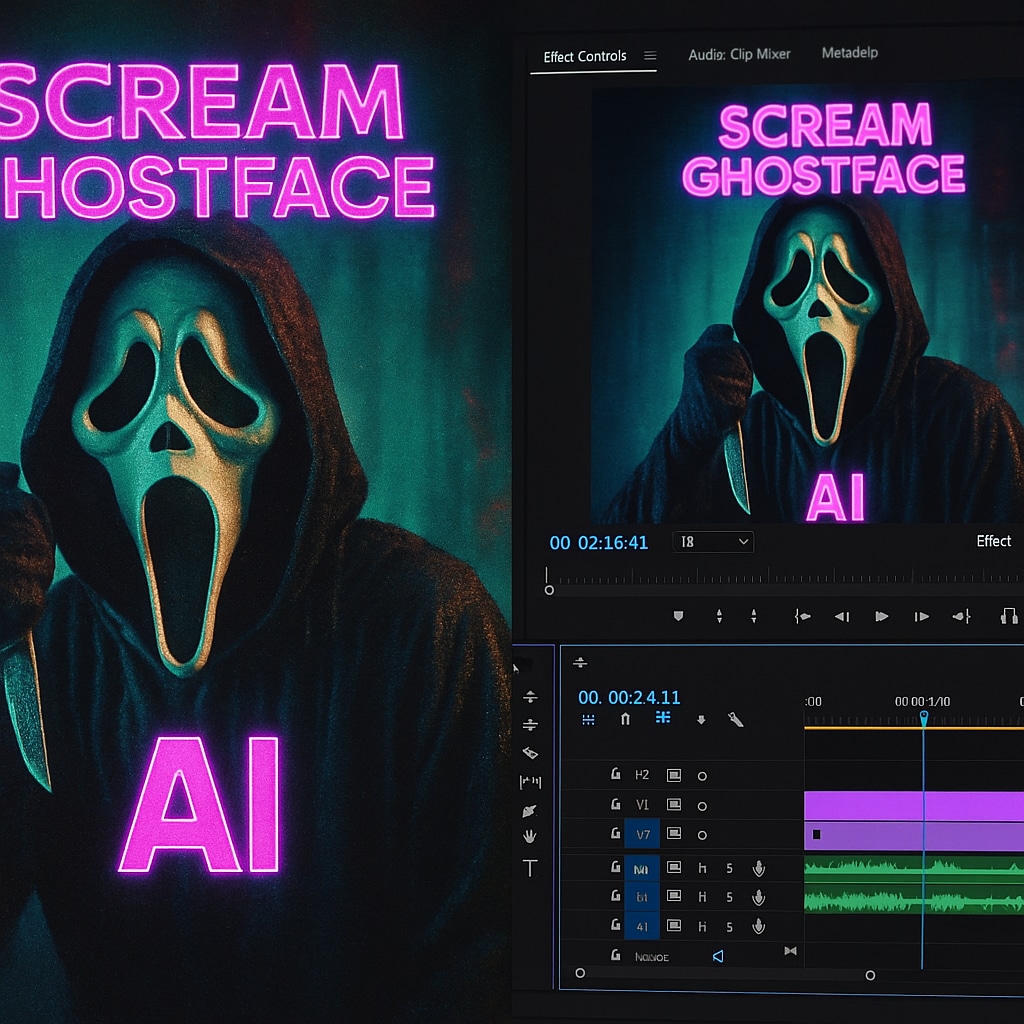Screen dimensions: 1024x1024
Task: Lock the V1 track
Action: point(615,805)
